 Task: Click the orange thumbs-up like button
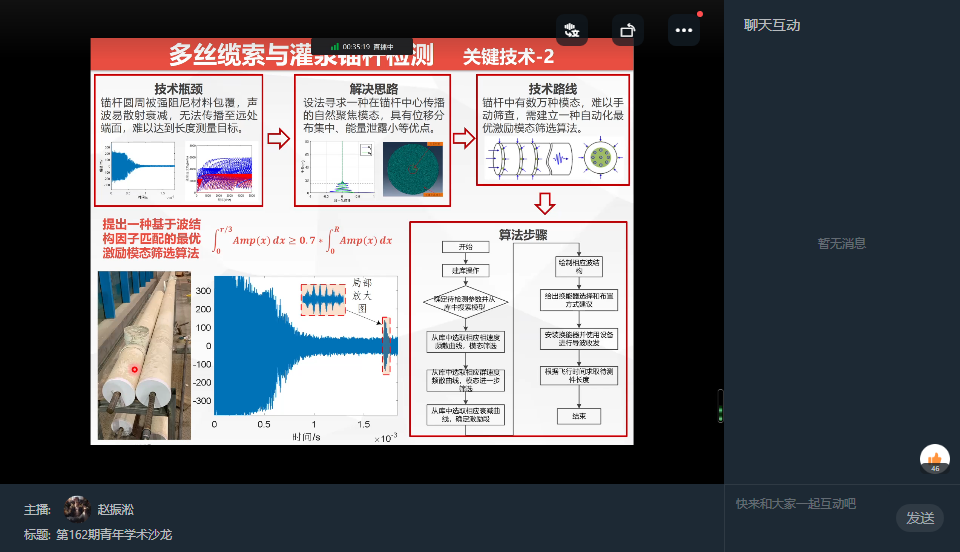935,459
